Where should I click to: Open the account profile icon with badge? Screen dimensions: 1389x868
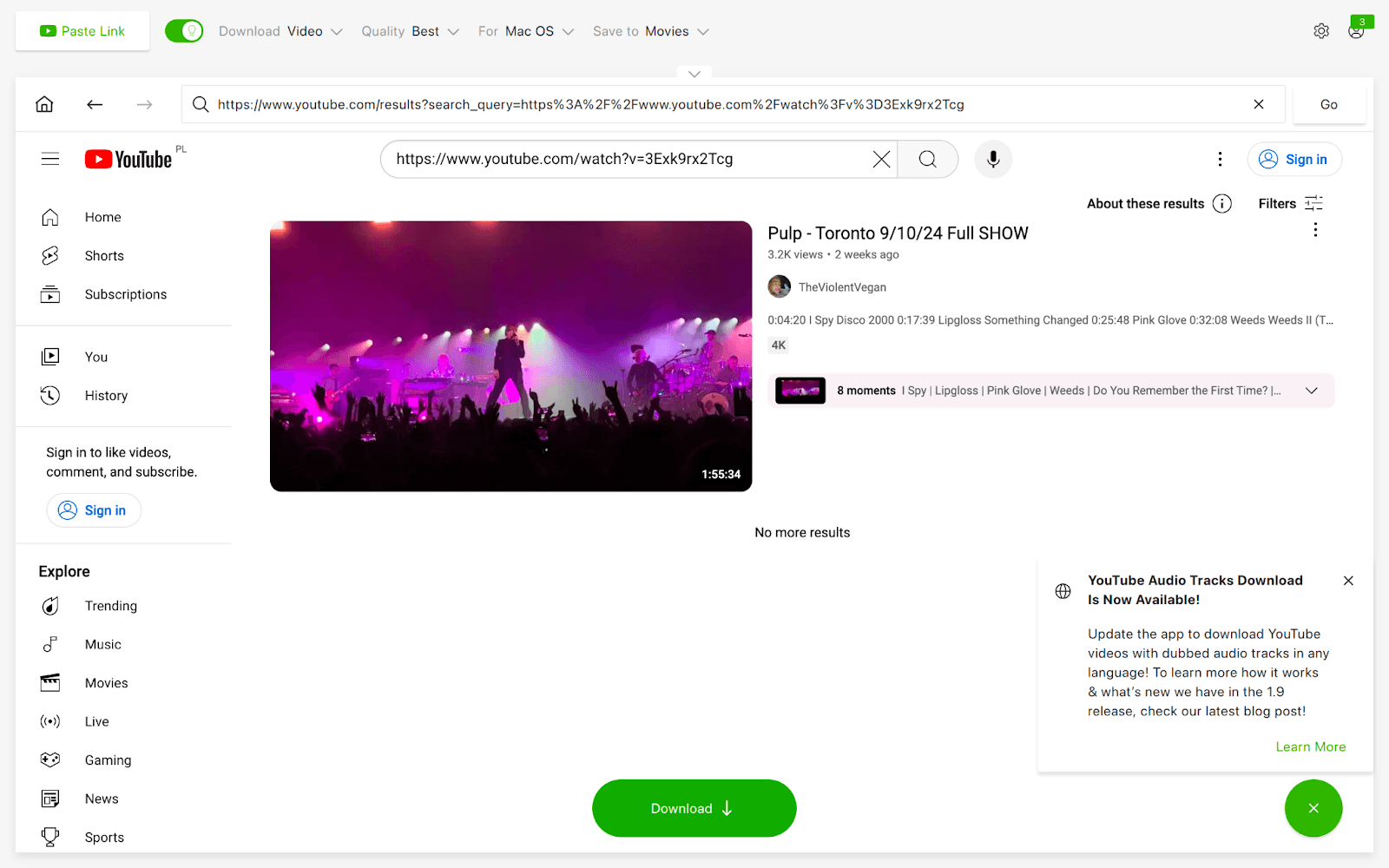[x=1356, y=31]
